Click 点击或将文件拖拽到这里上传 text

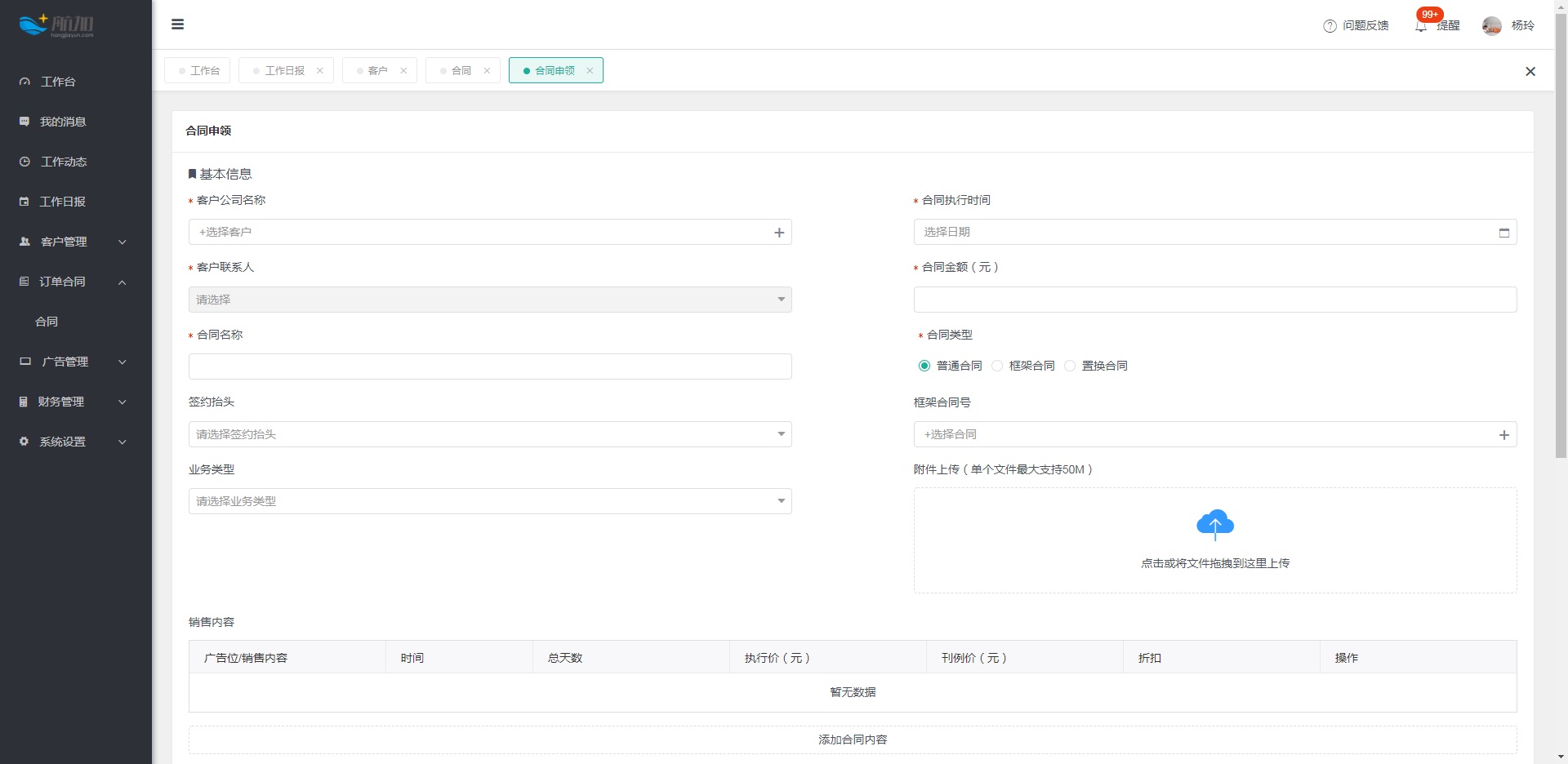tap(1215, 563)
